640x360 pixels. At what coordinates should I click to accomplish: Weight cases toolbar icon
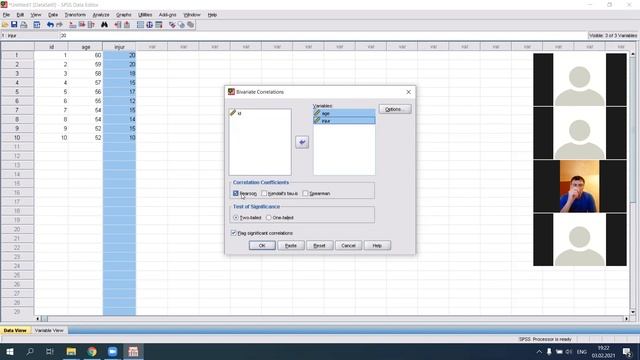(x=150, y=25)
